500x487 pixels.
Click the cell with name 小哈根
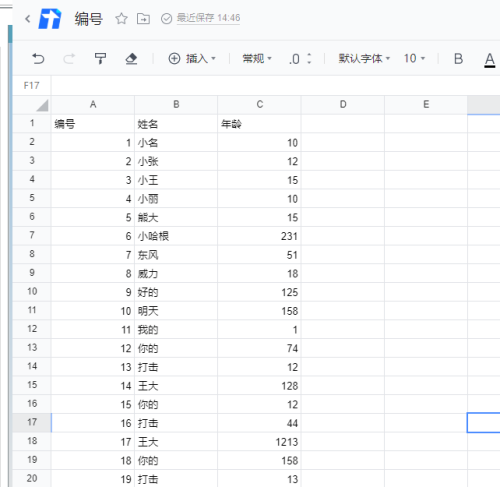[176, 236]
